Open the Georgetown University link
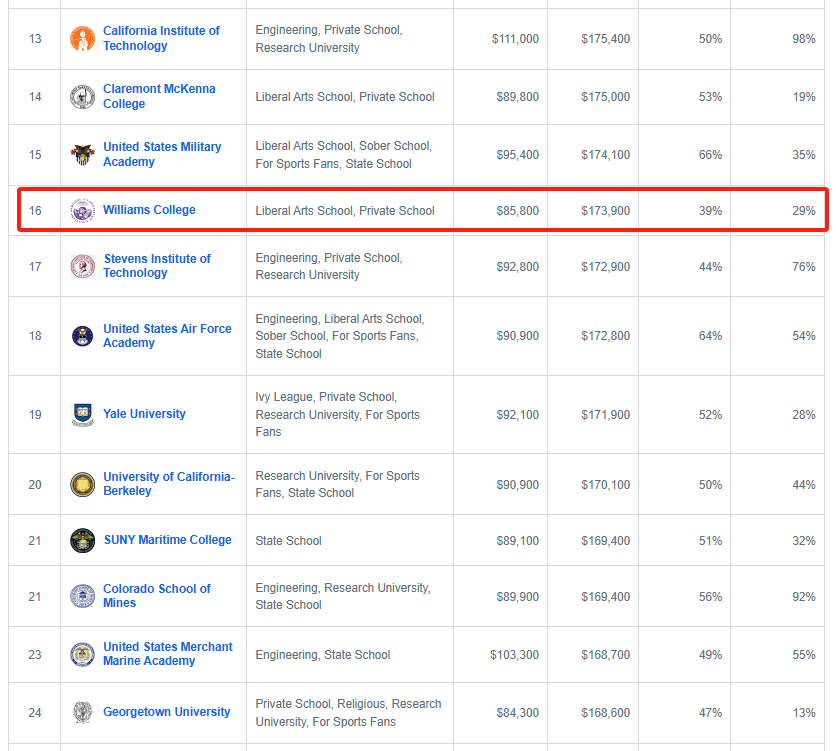The image size is (836, 751). pyautogui.click(x=167, y=712)
